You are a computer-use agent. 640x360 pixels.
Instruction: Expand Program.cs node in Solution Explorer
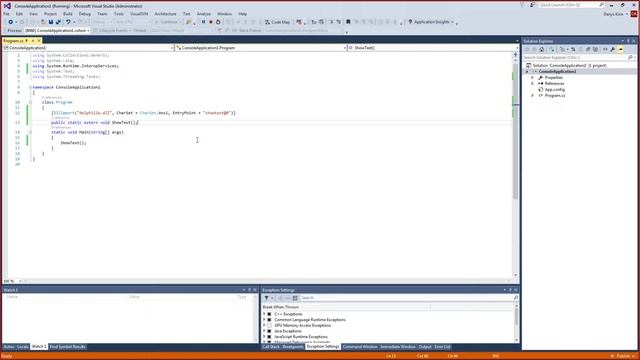click(x=532, y=96)
